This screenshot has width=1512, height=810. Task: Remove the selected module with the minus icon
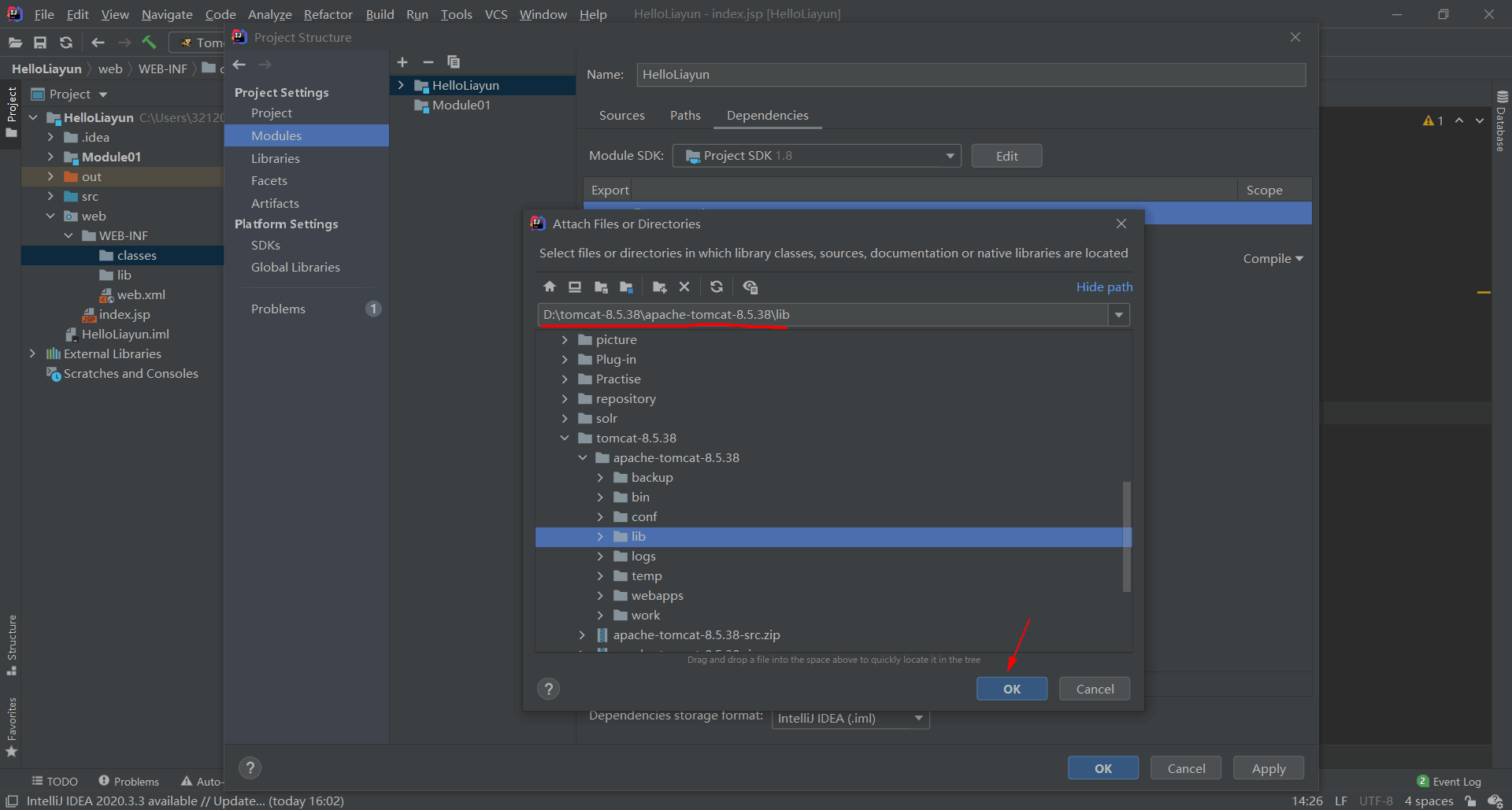[428, 62]
